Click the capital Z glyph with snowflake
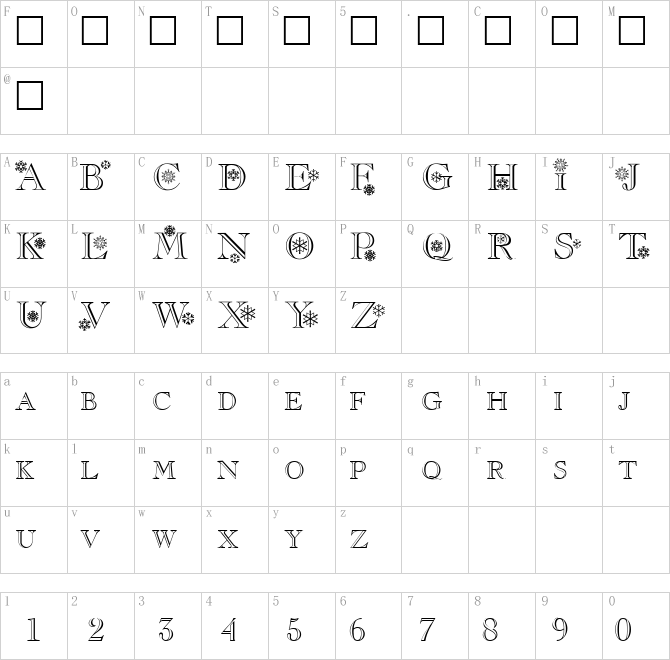The image size is (670, 660). tap(365, 316)
